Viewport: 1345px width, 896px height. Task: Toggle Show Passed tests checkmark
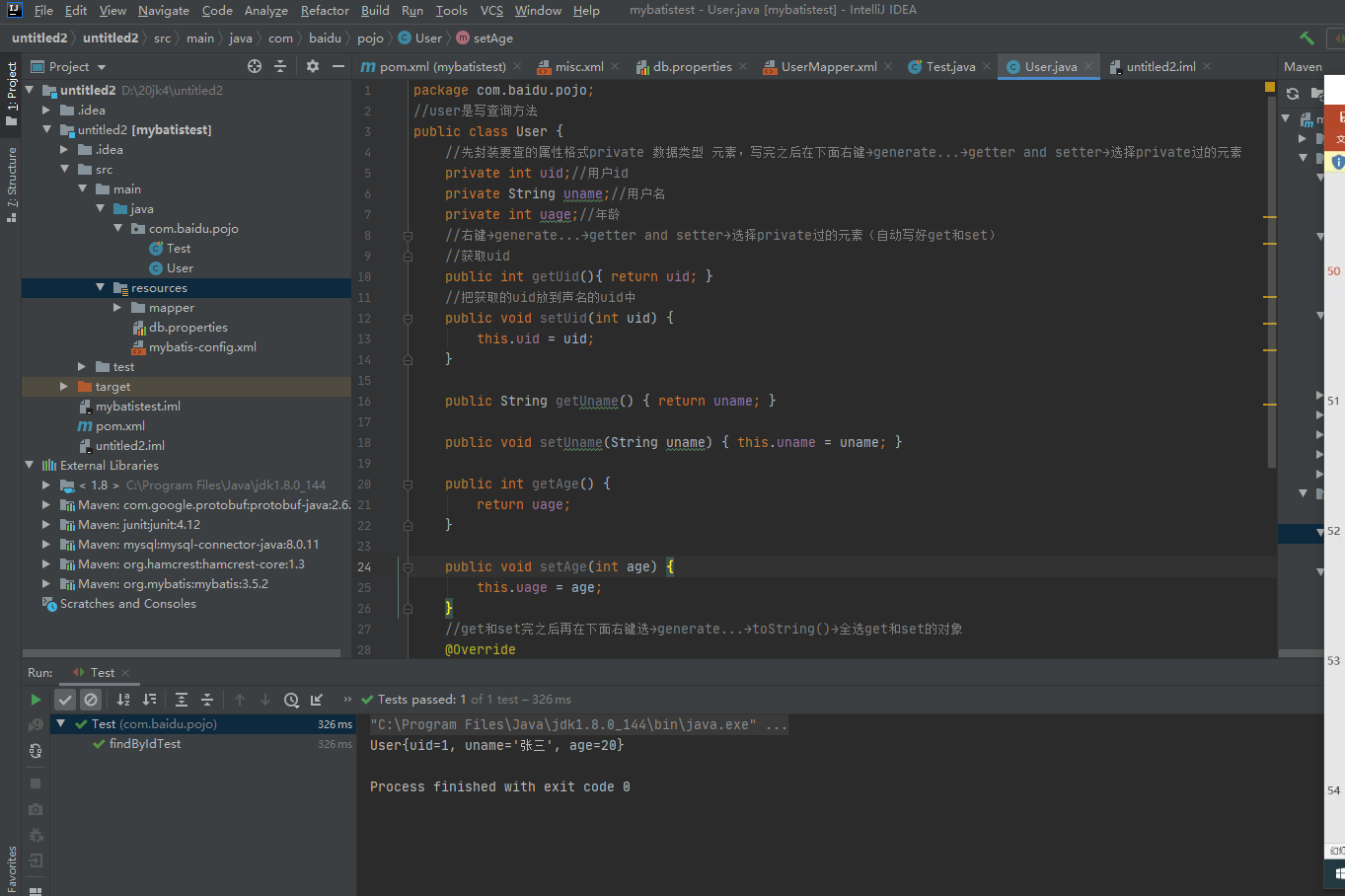point(65,700)
